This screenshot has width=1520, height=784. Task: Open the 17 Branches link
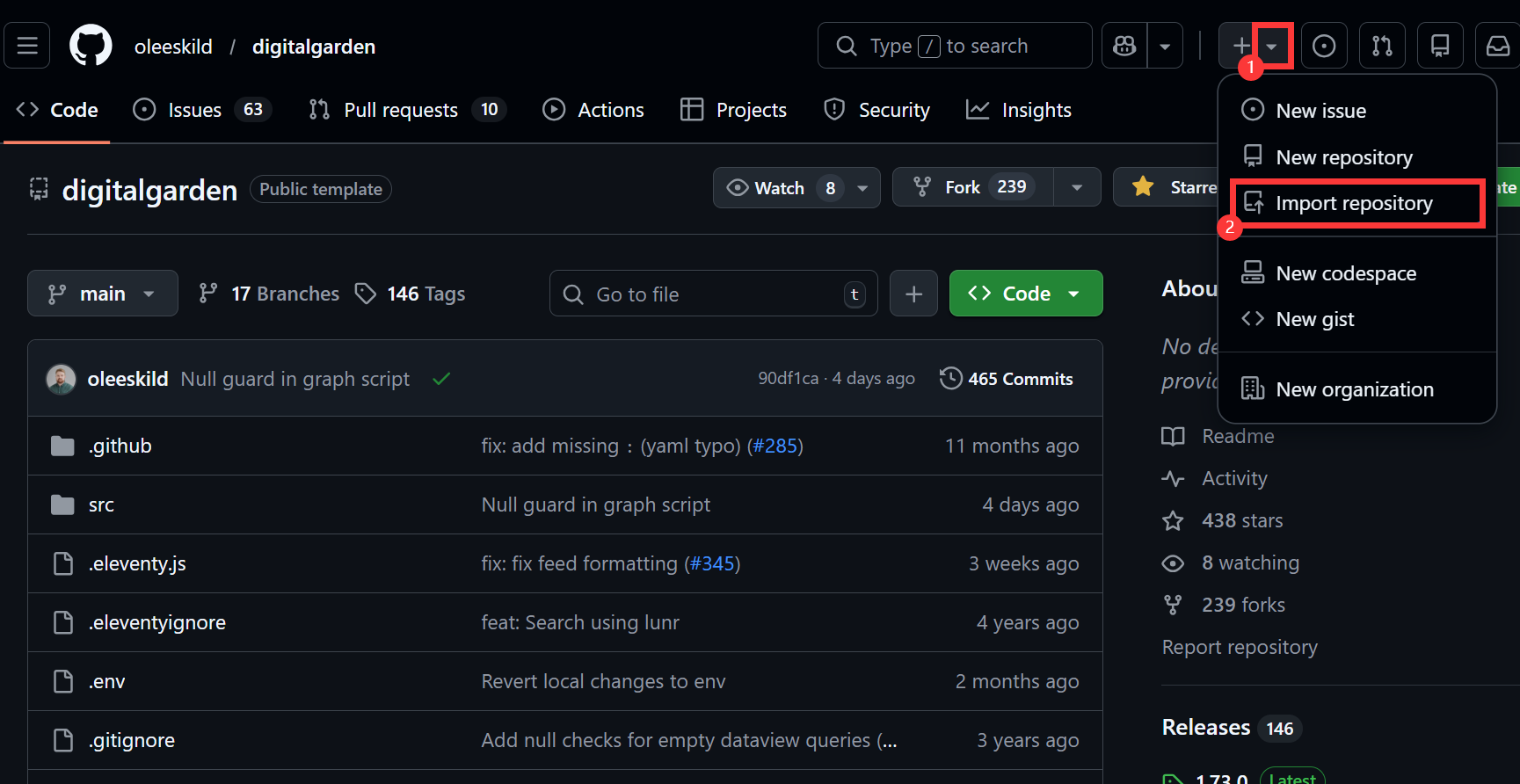click(x=269, y=294)
